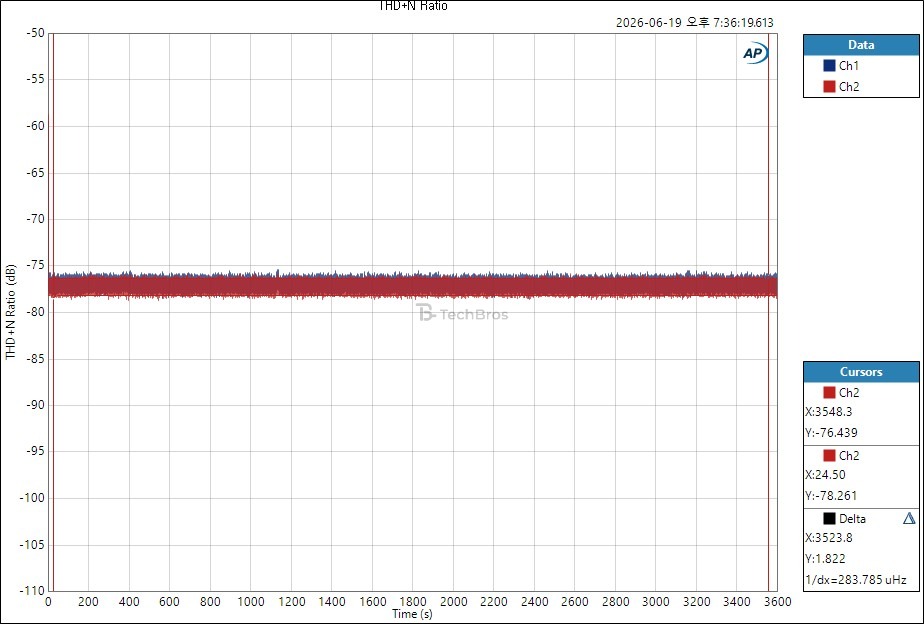The image size is (924, 624).
Task: Click the X:24.50 cursor value
Action: point(825,475)
